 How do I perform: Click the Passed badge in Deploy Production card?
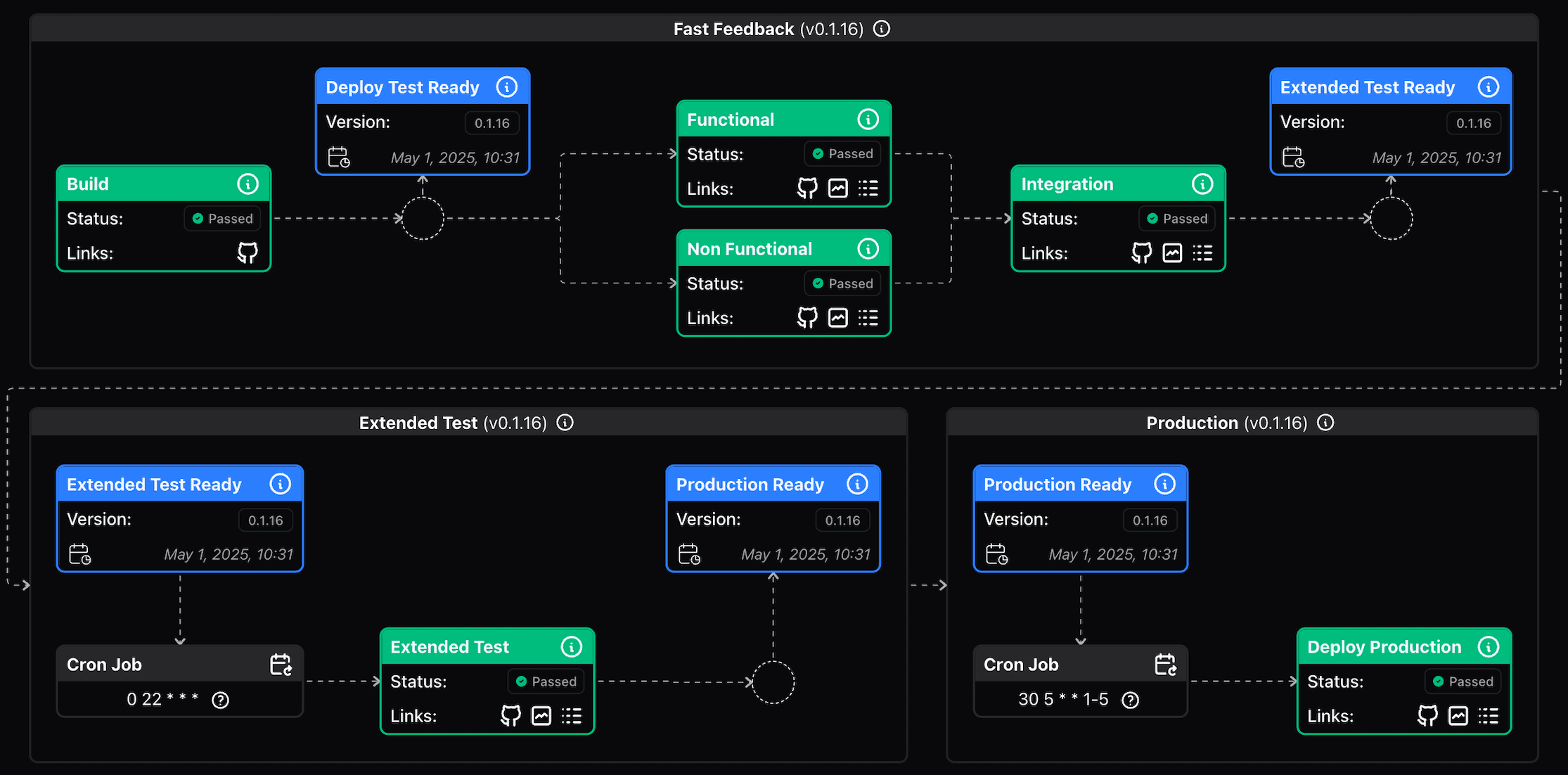point(1463,681)
